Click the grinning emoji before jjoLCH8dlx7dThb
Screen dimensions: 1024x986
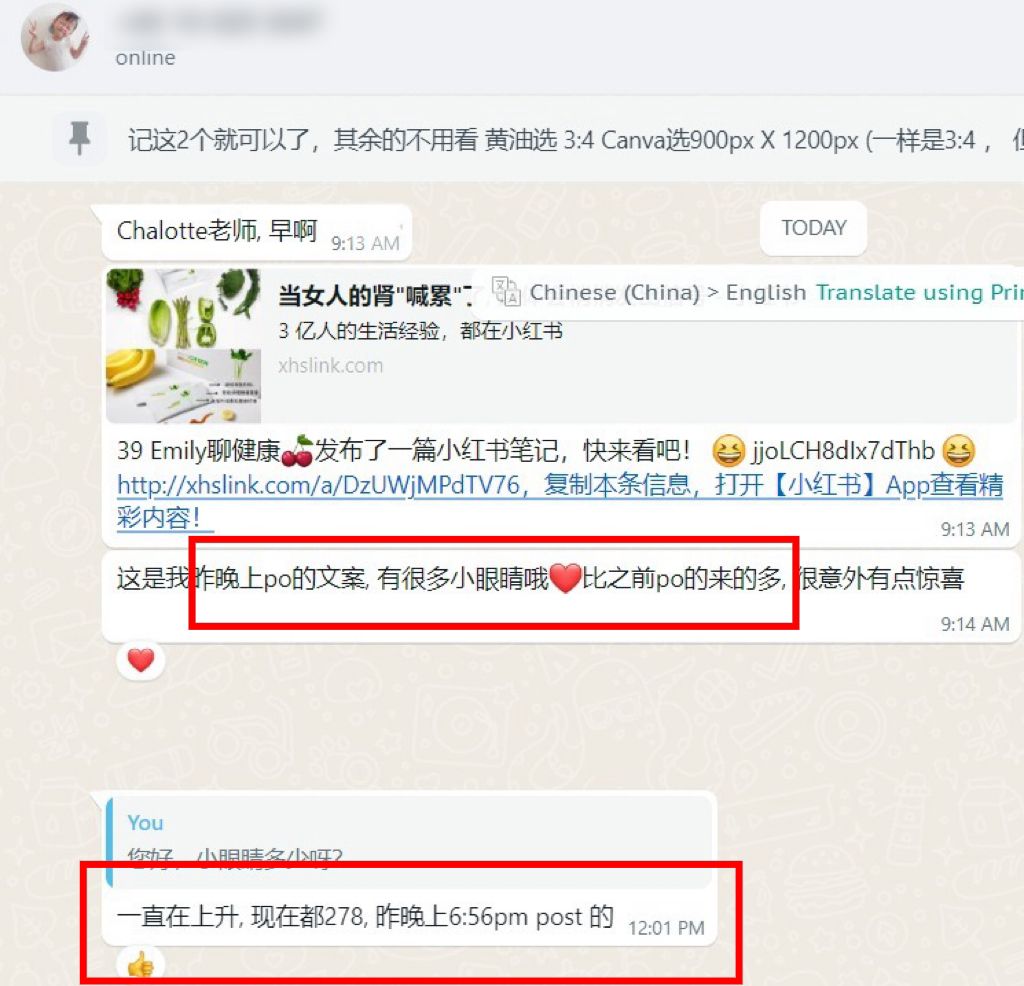tap(728, 451)
